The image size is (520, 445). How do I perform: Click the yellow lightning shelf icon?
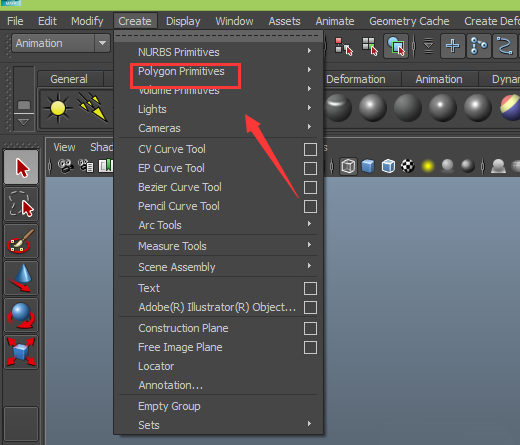coord(93,107)
